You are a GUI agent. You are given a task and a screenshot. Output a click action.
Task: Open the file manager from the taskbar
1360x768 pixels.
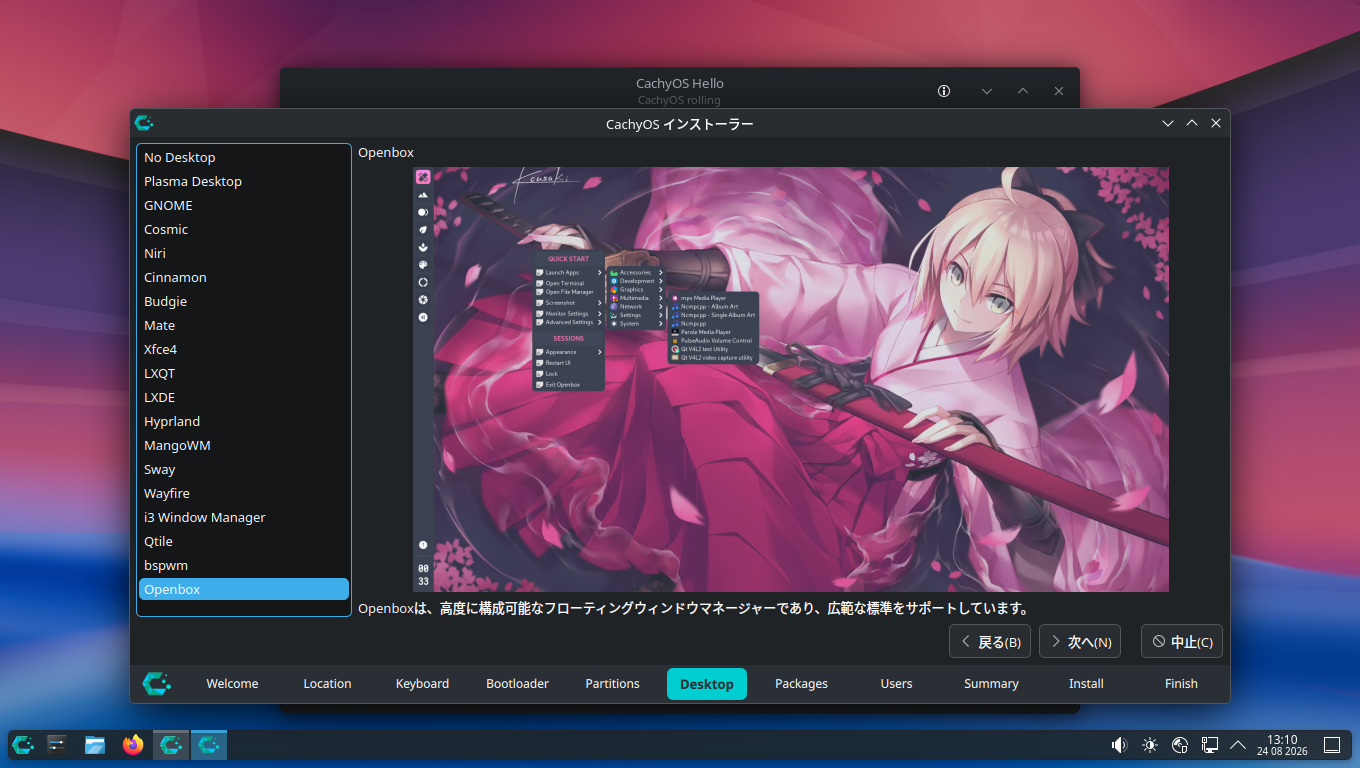click(x=95, y=744)
